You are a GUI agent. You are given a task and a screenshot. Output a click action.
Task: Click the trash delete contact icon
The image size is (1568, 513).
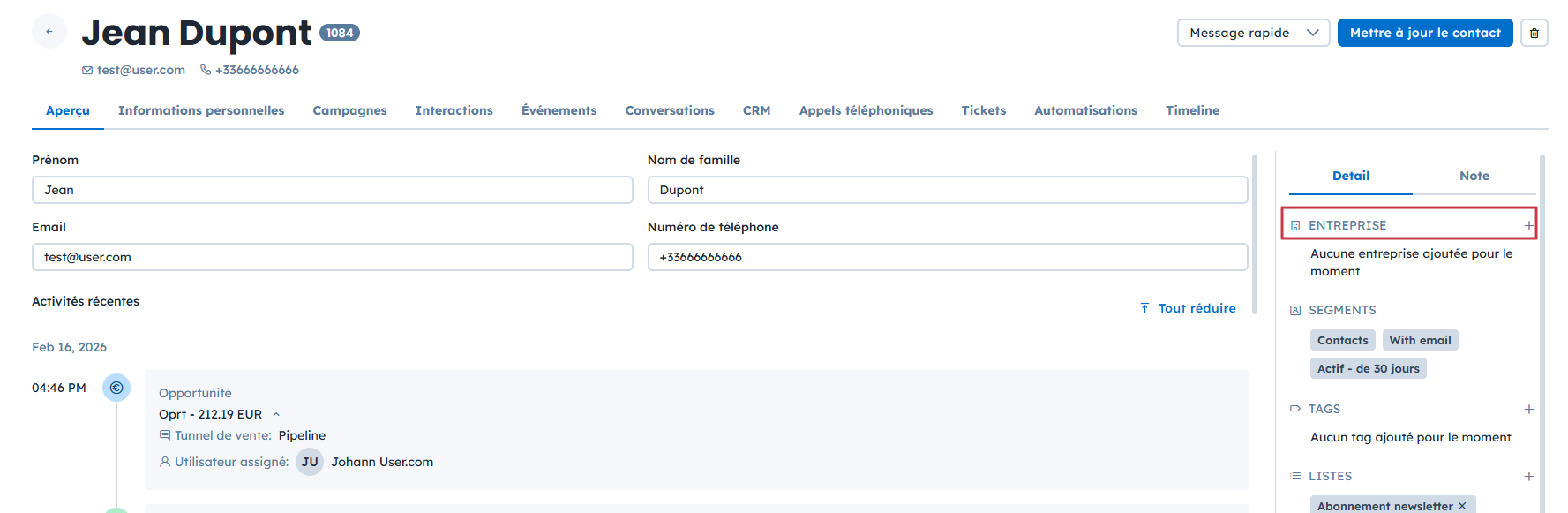click(x=1534, y=33)
